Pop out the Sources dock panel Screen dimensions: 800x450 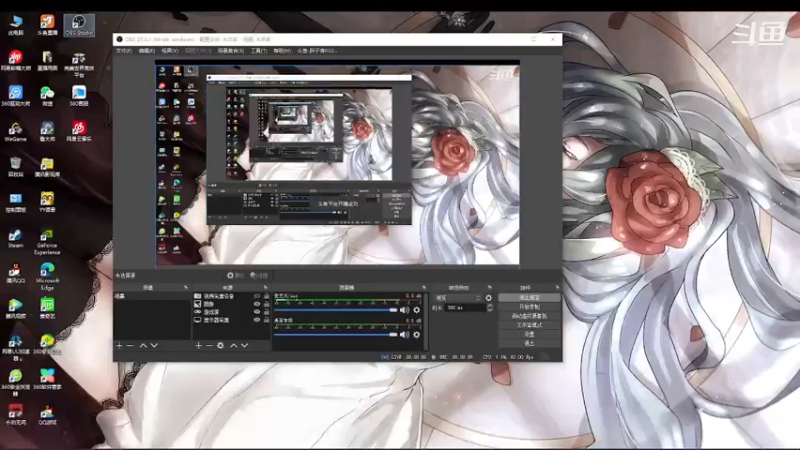(x=265, y=288)
